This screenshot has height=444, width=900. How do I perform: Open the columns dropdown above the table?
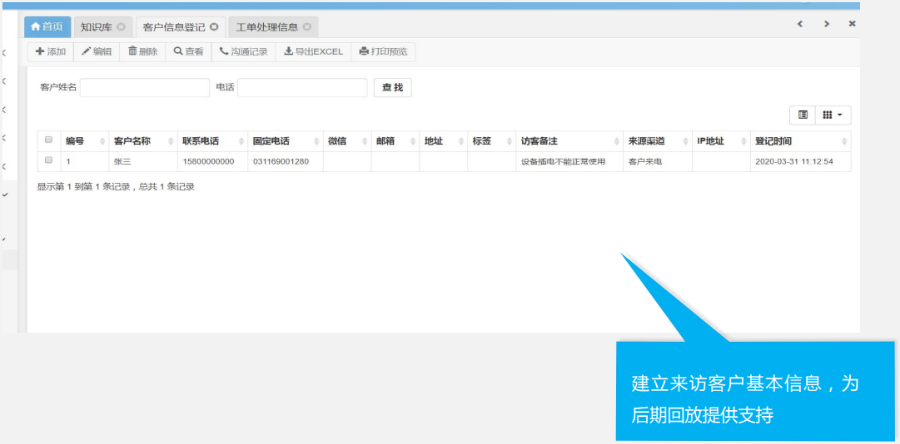coord(834,115)
